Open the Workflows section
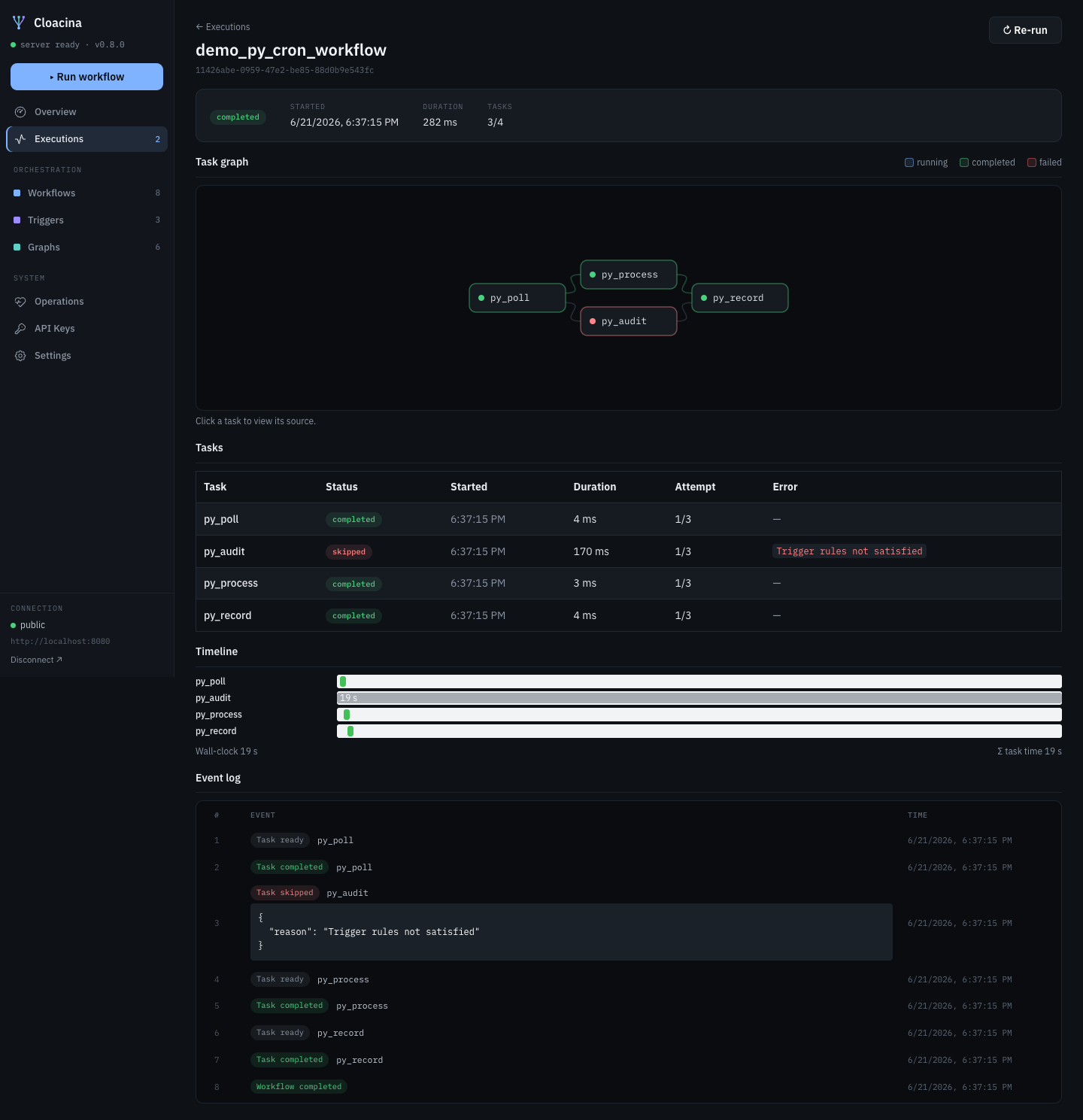This screenshot has width=1083, height=1120. tap(86, 193)
